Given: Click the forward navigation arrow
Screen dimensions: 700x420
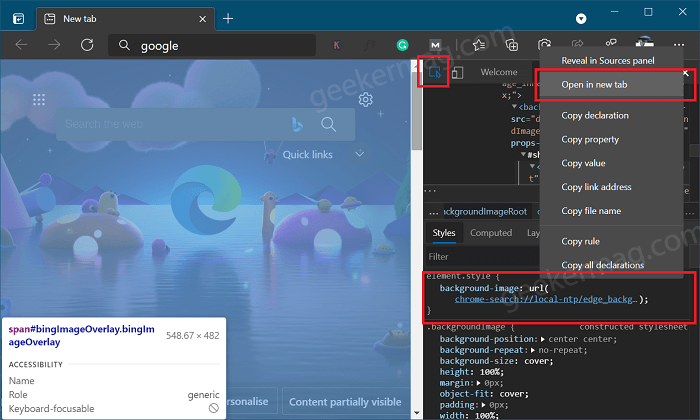Looking at the screenshot, I should [x=54, y=45].
